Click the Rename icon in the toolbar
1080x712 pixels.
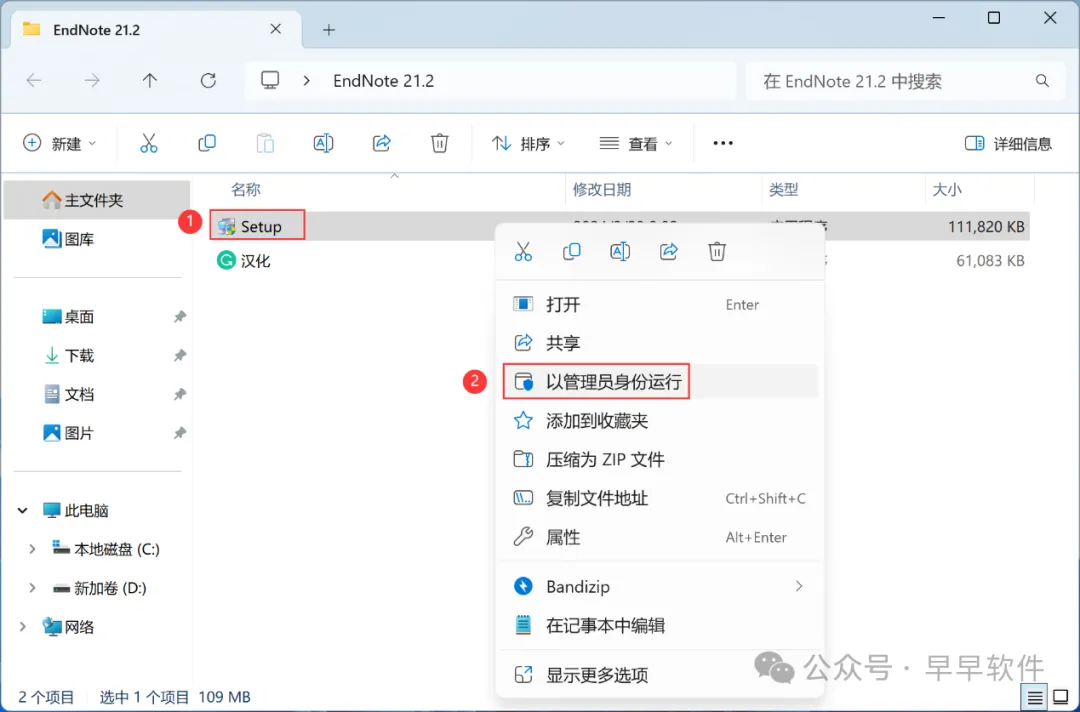point(323,143)
